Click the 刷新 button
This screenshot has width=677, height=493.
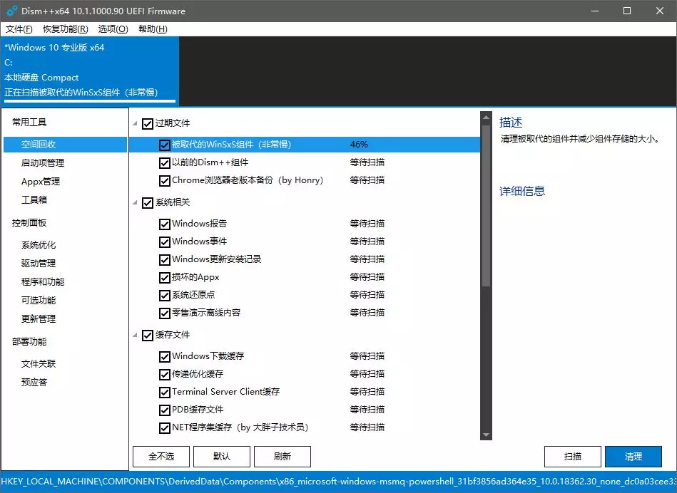pos(282,456)
